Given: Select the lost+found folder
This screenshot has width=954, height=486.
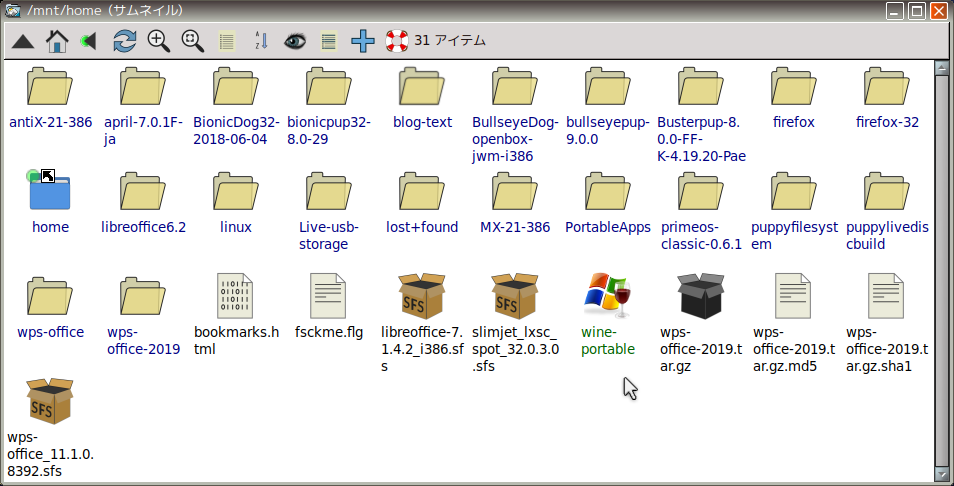Looking at the screenshot, I should coord(422,190).
